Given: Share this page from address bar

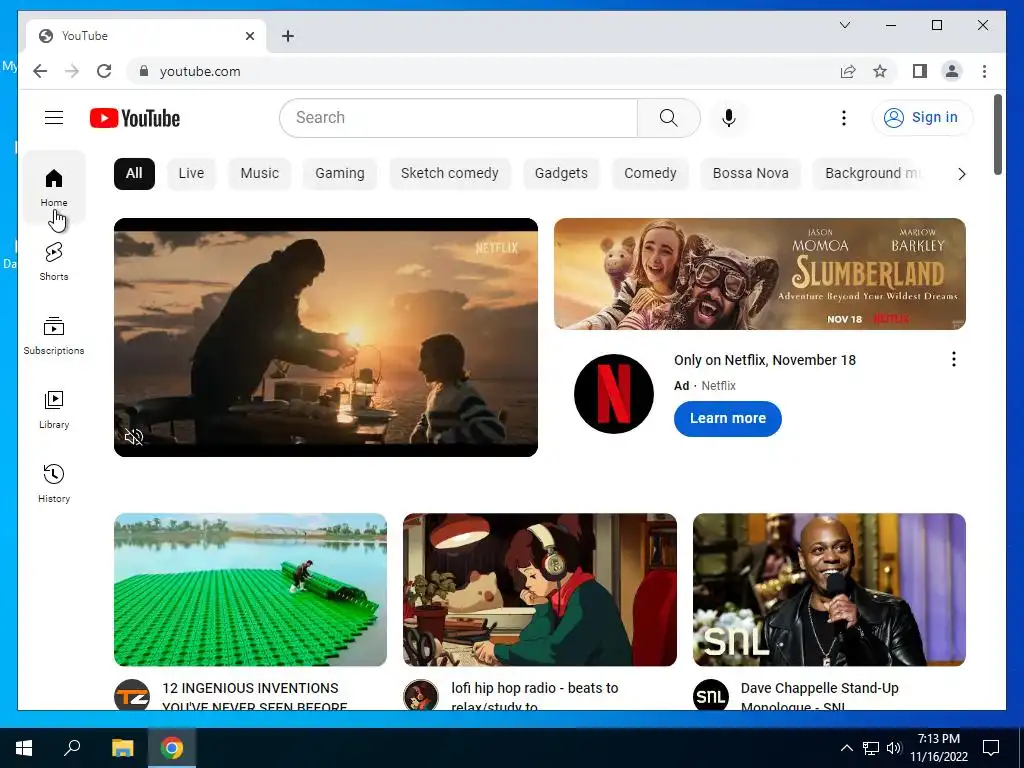Looking at the screenshot, I should click(x=848, y=71).
